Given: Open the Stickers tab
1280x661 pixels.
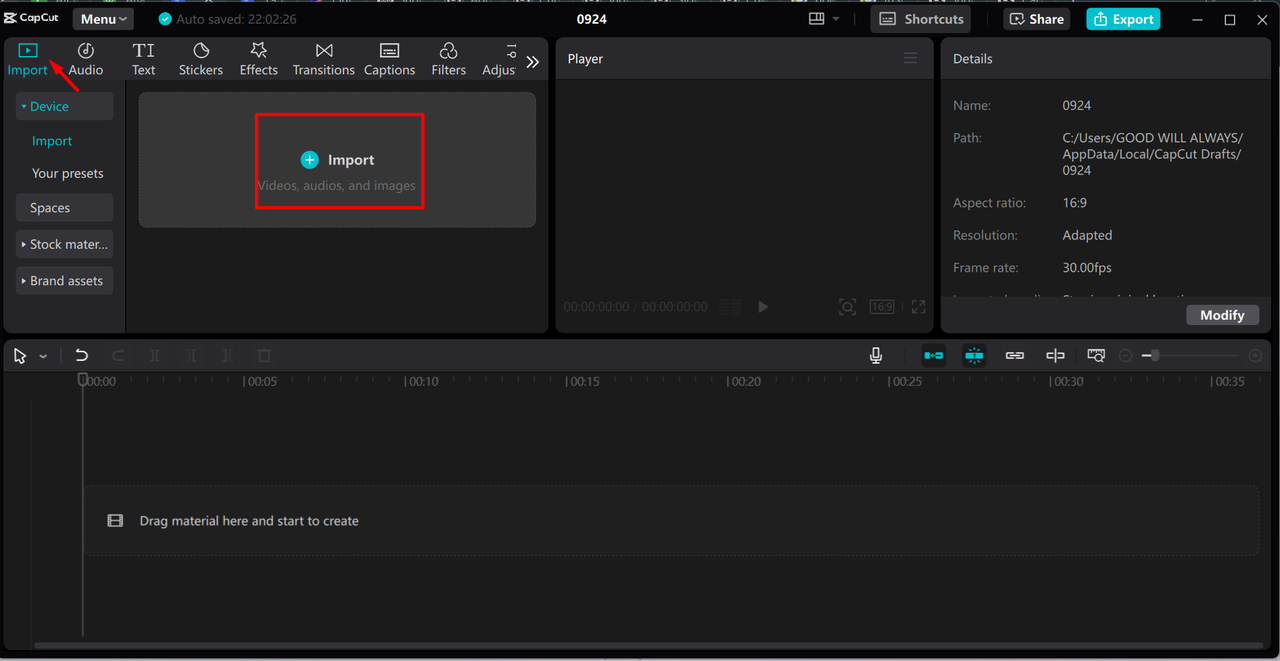Looking at the screenshot, I should (x=201, y=60).
